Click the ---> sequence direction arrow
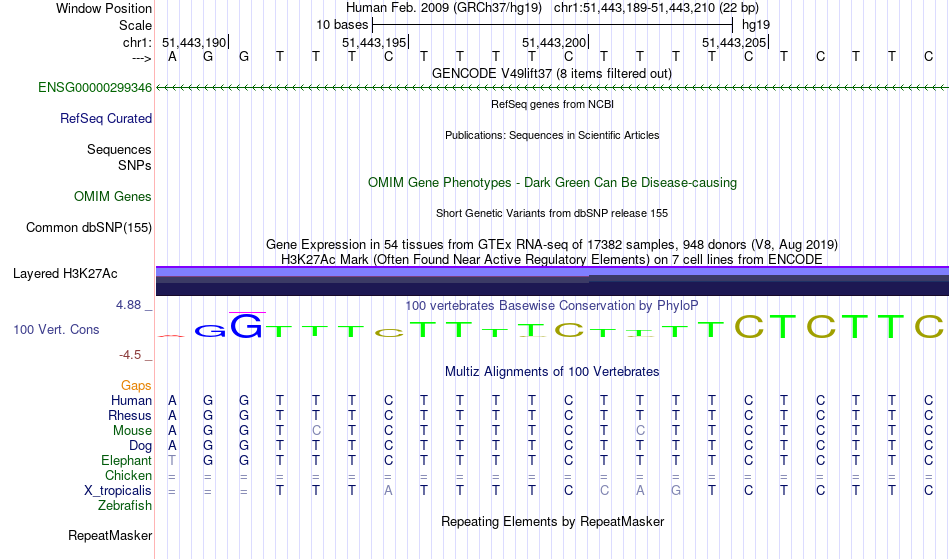 (142, 58)
